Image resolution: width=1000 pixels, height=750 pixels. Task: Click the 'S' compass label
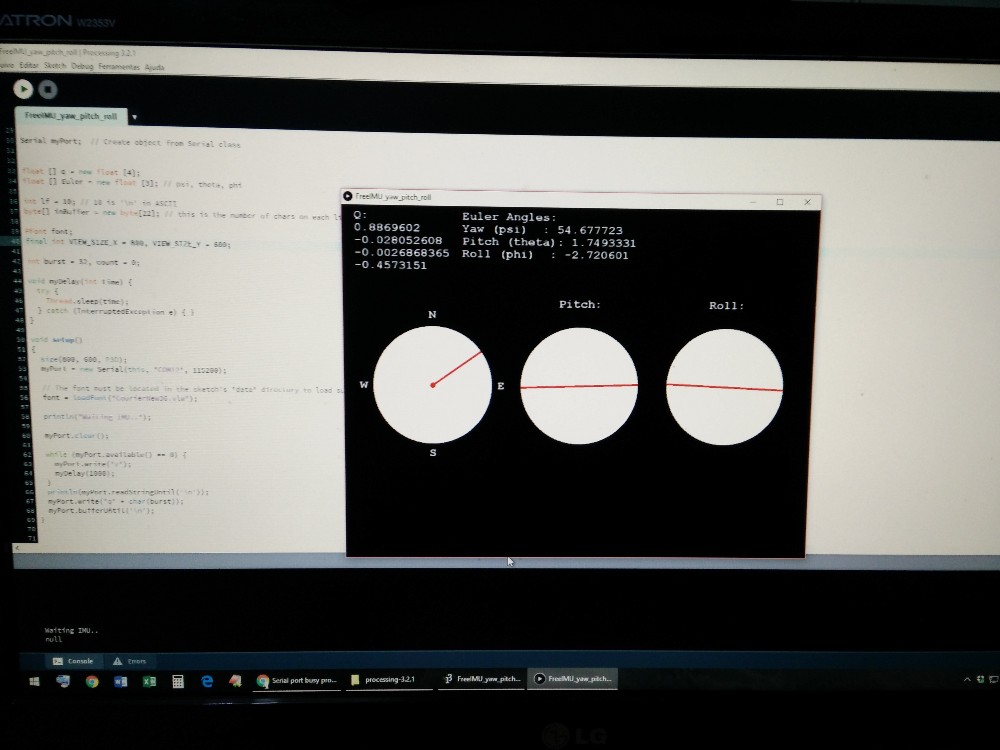coord(433,453)
